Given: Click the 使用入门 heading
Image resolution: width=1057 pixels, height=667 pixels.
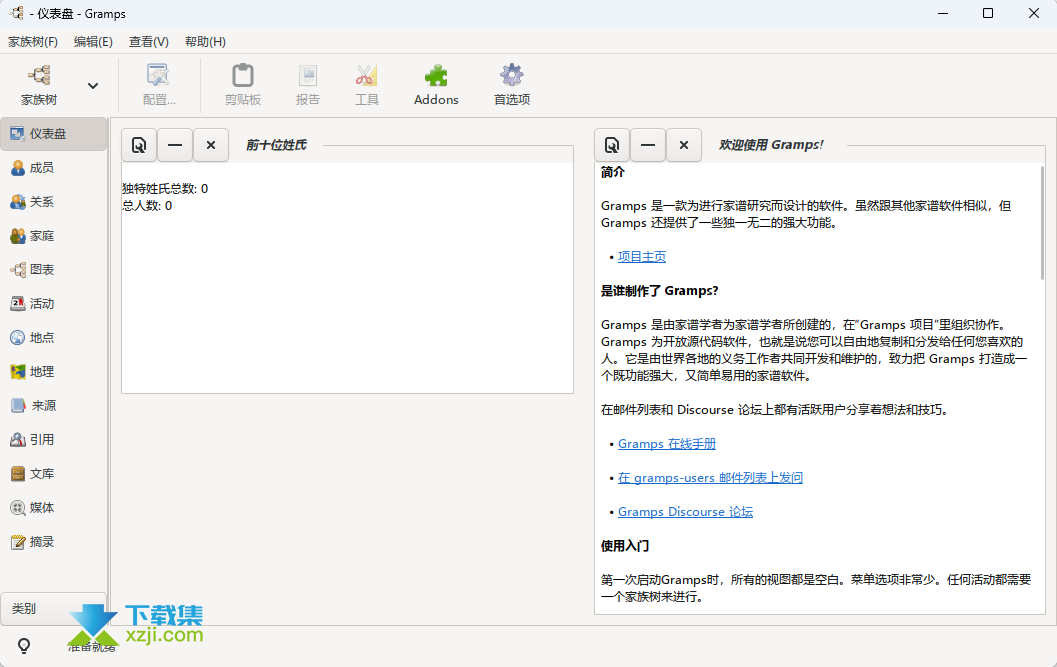Looking at the screenshot, I should point(625,546).
